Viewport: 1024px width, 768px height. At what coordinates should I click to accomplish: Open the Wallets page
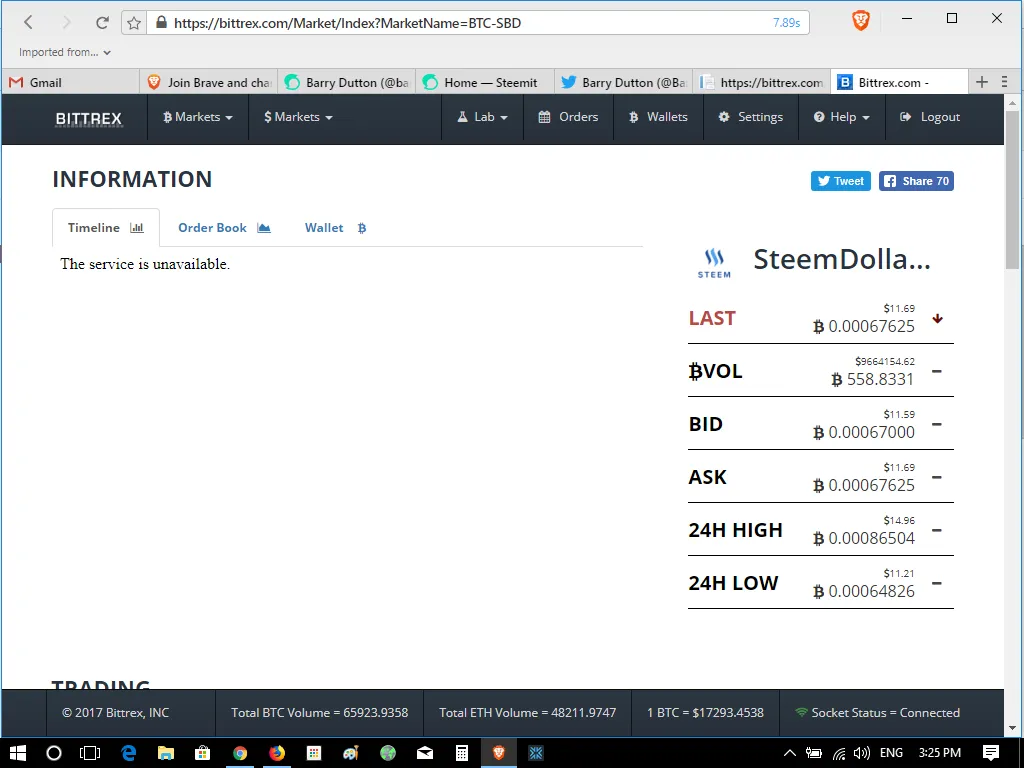click(658, 117)
